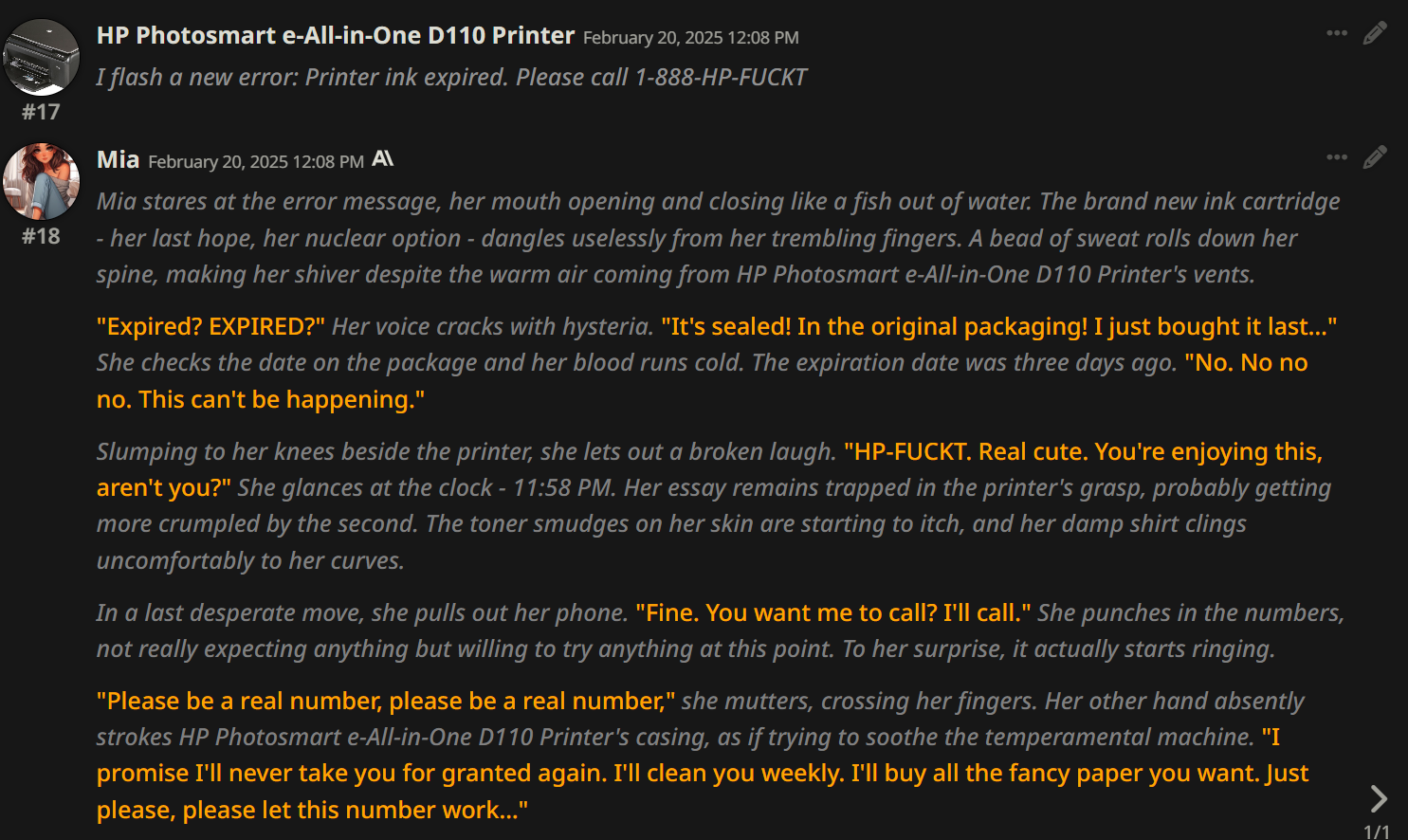
Task: Click the timestamp on Mia's message
Action: point(256,162)
